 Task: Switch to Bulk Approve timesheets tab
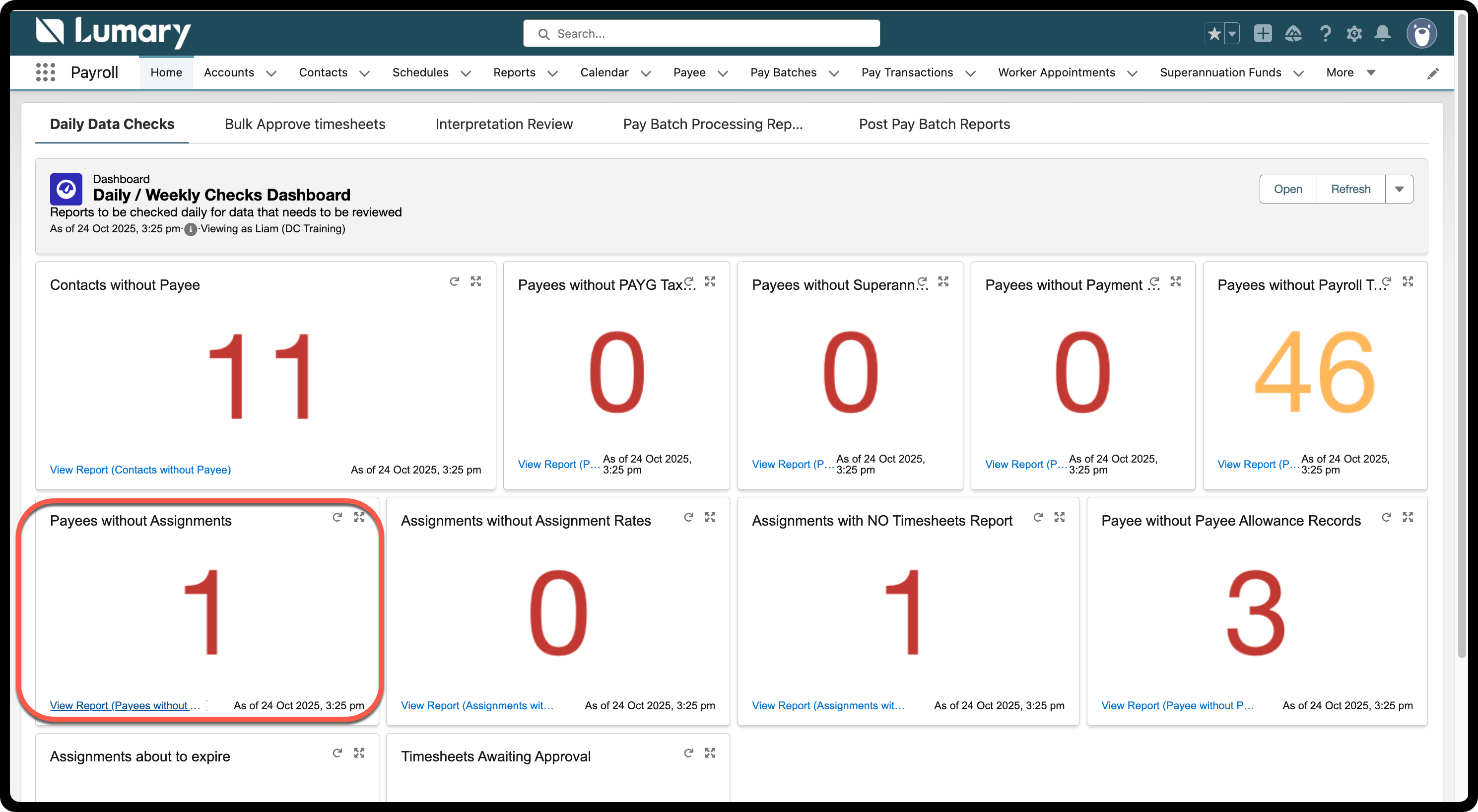tap(305, 124)
